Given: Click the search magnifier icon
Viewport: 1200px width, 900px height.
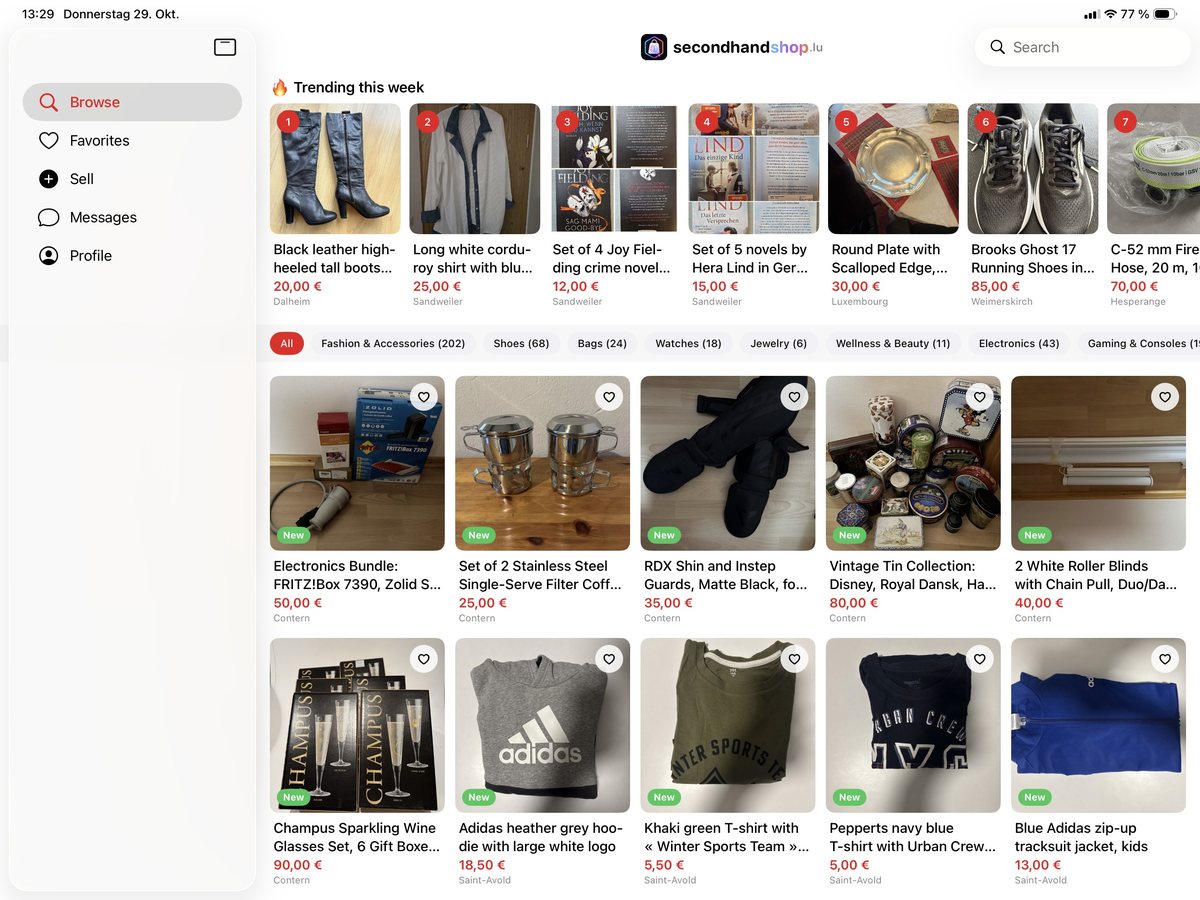Looking at the screenshot, I should coord(997,47).
